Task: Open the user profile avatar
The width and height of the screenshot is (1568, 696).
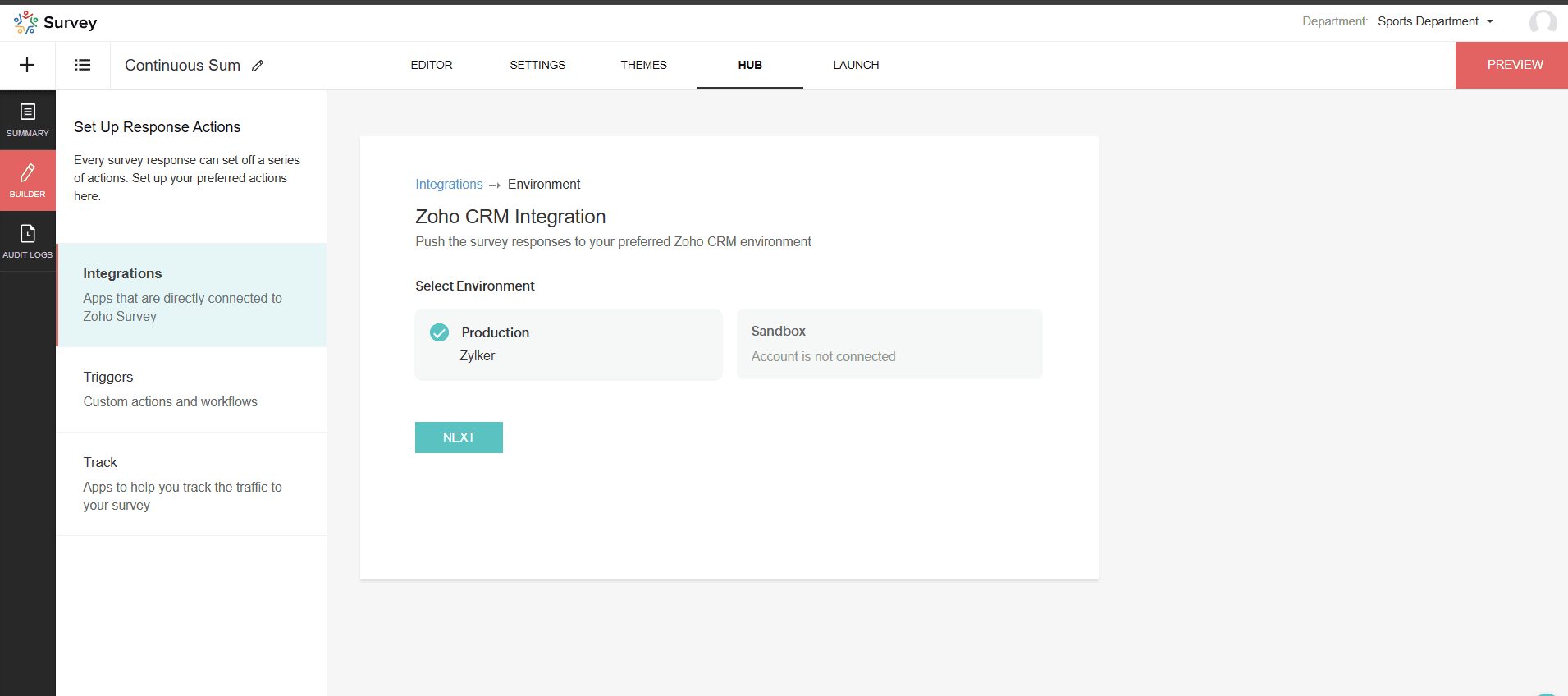Action: [1543, 22]
